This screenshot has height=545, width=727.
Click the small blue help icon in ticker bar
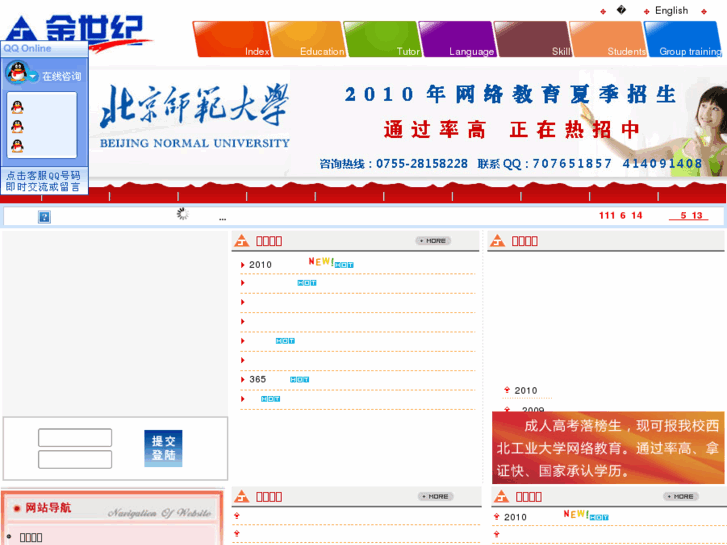(45, 217)
